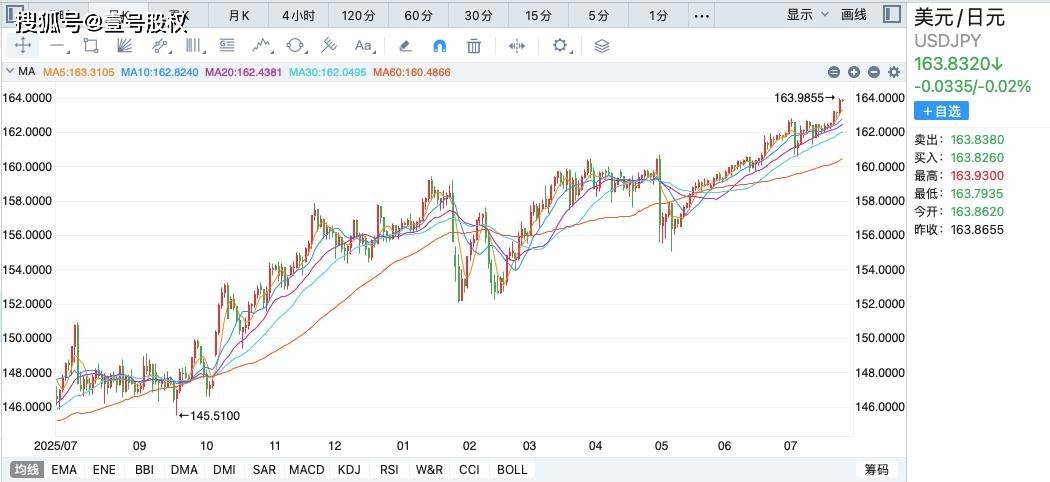Click the 最高 163.9300 value
Viewport: 1050px width, 482px height.
tap(978, 175)
